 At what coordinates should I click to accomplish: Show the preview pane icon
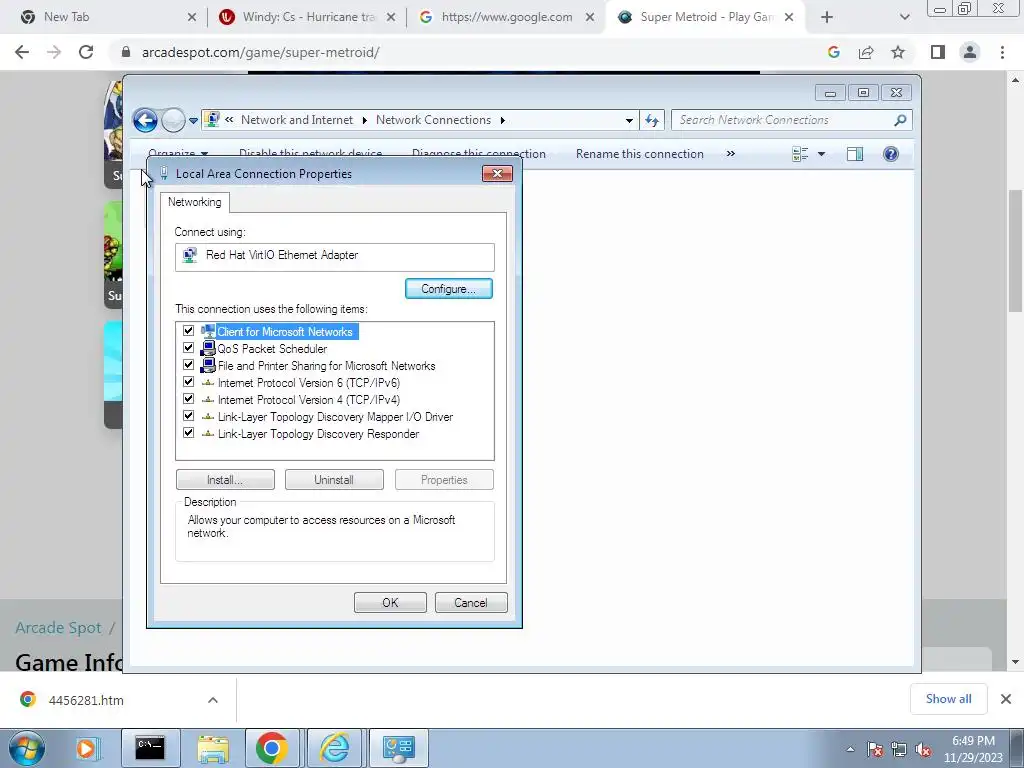[855, 154]
